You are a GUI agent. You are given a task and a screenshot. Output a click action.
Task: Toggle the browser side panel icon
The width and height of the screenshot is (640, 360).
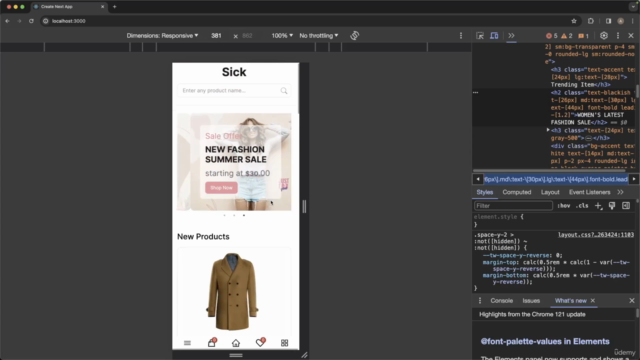click(x=608, y=21)
